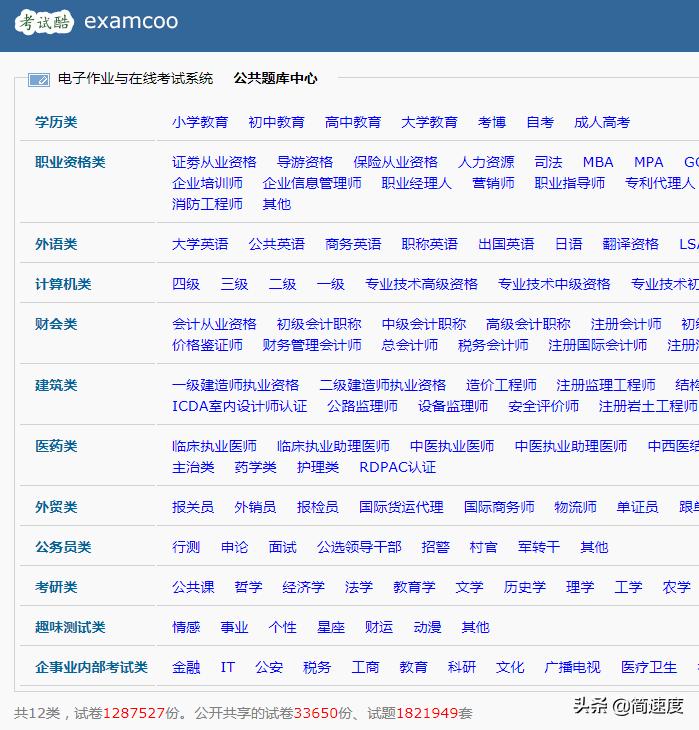Select 申论 link
Screen dimensions: 699x730
pyautogui.click(x=234, y=548)
